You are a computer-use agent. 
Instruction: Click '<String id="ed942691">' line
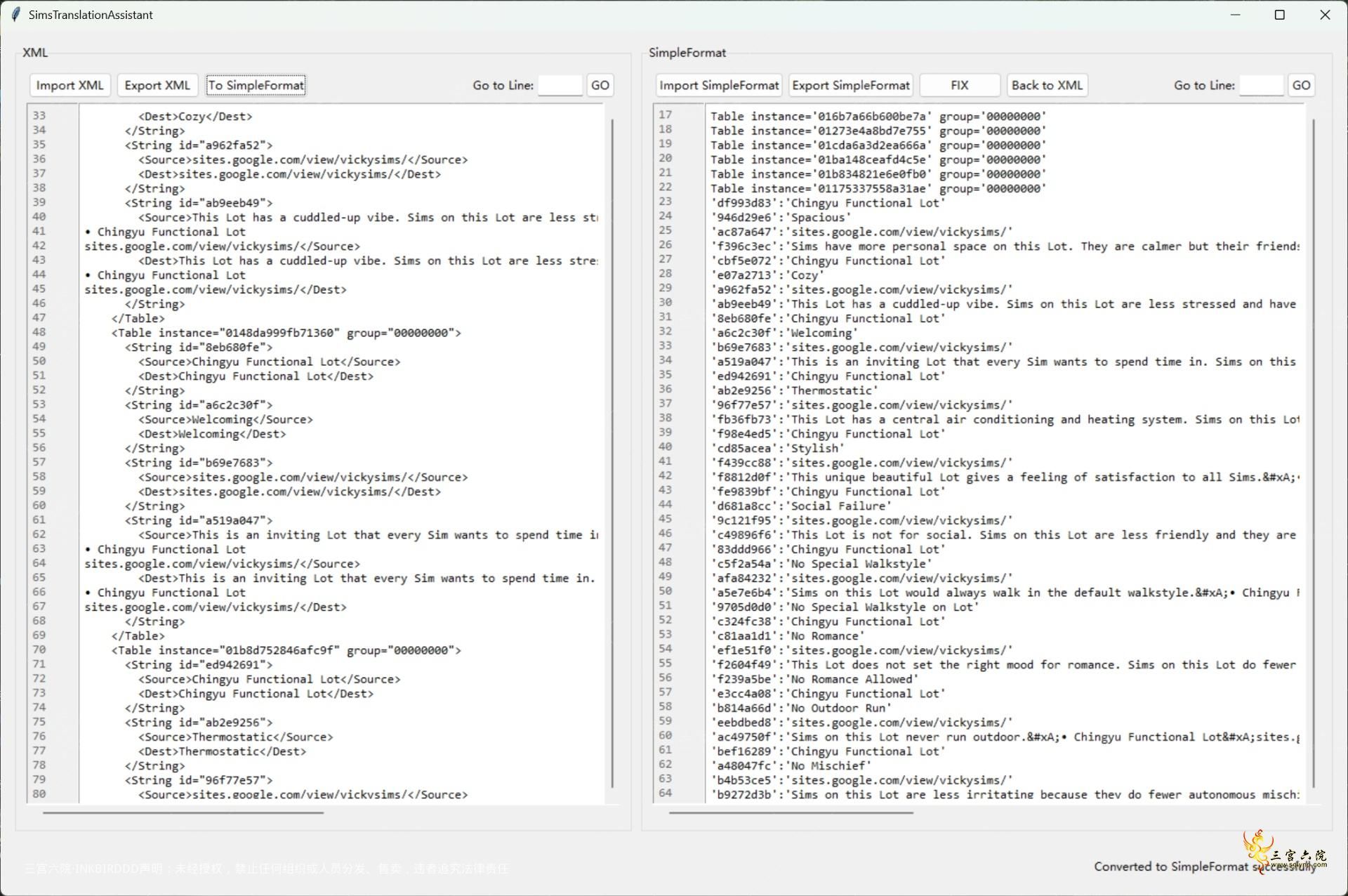199,665
